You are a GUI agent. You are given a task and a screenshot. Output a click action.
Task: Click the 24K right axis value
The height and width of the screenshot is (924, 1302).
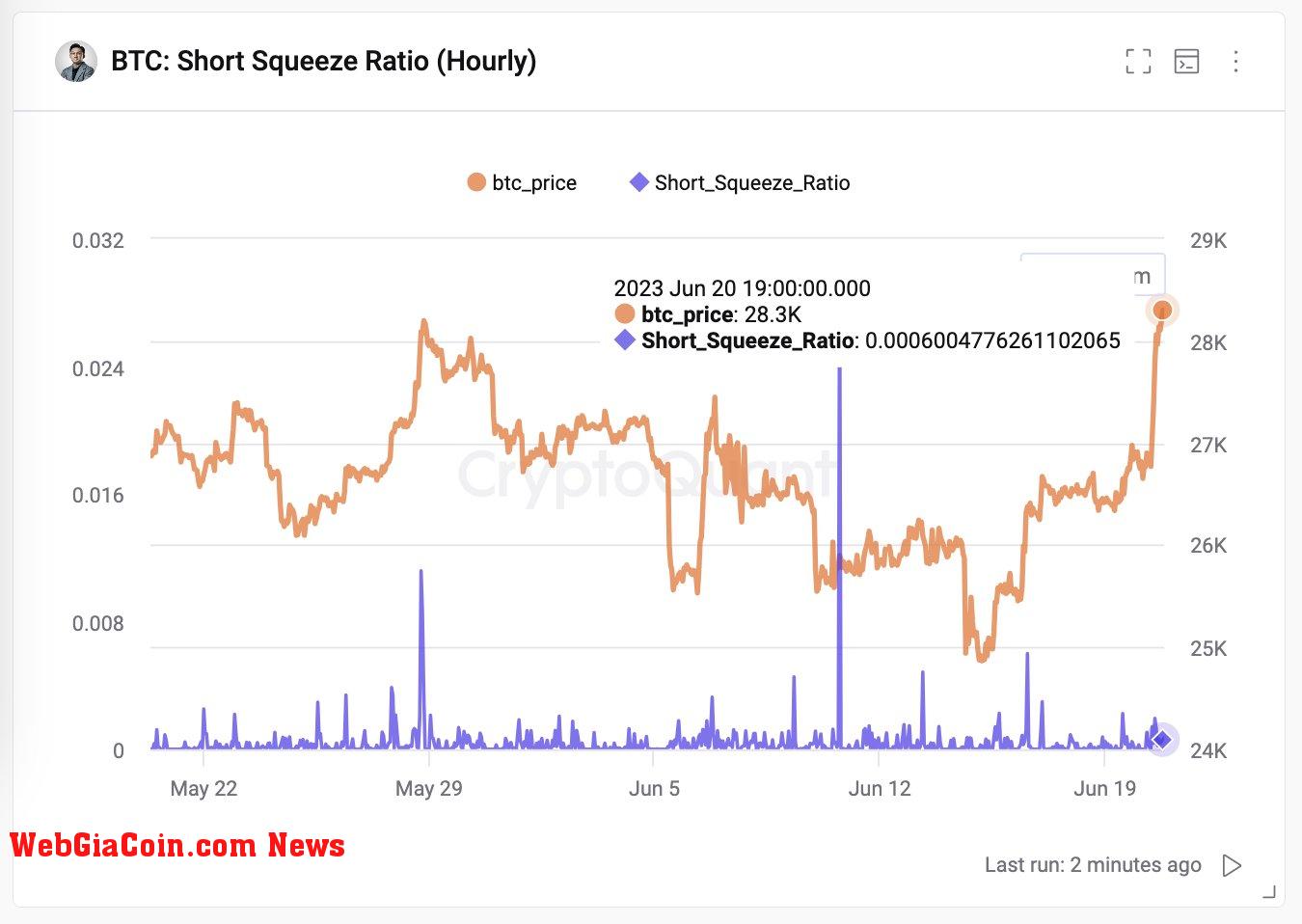point(1208,750)
